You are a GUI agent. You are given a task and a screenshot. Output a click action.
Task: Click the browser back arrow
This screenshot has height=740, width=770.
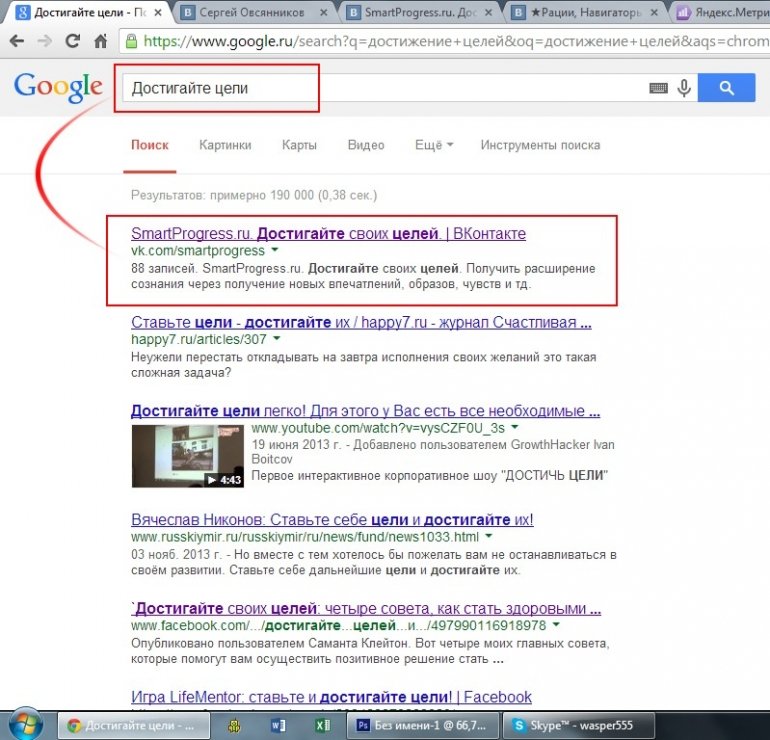(x=18, y=42)
